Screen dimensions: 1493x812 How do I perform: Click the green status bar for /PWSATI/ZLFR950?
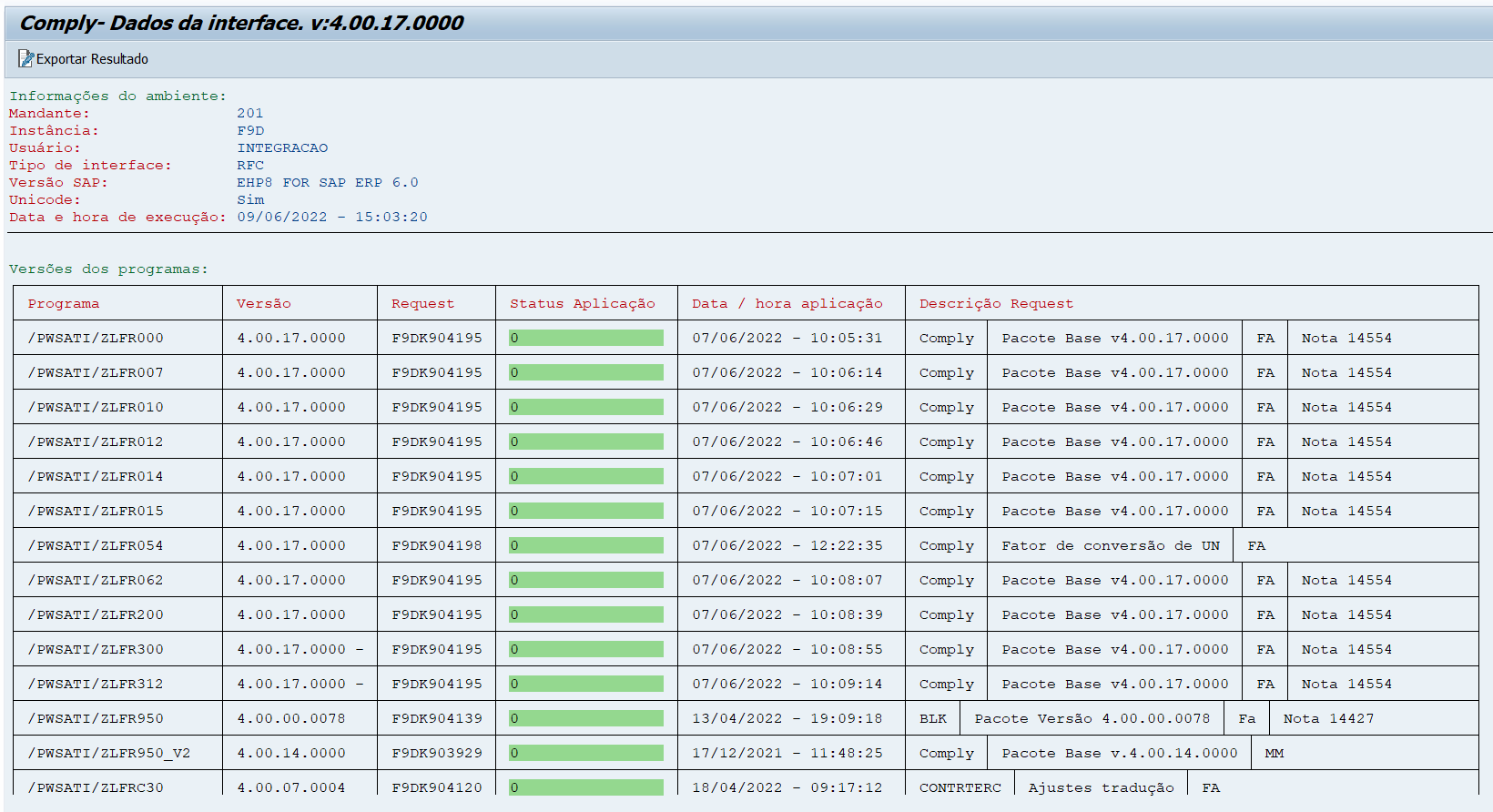[585, 719]
